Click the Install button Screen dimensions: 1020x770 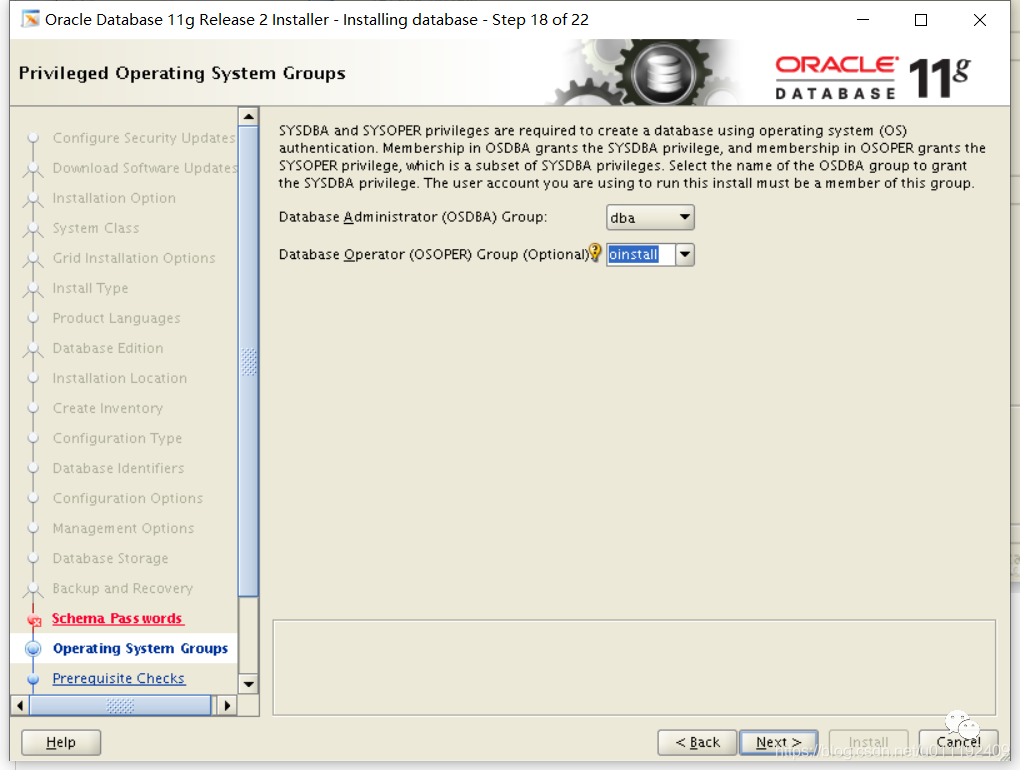[x=868, y=742]
